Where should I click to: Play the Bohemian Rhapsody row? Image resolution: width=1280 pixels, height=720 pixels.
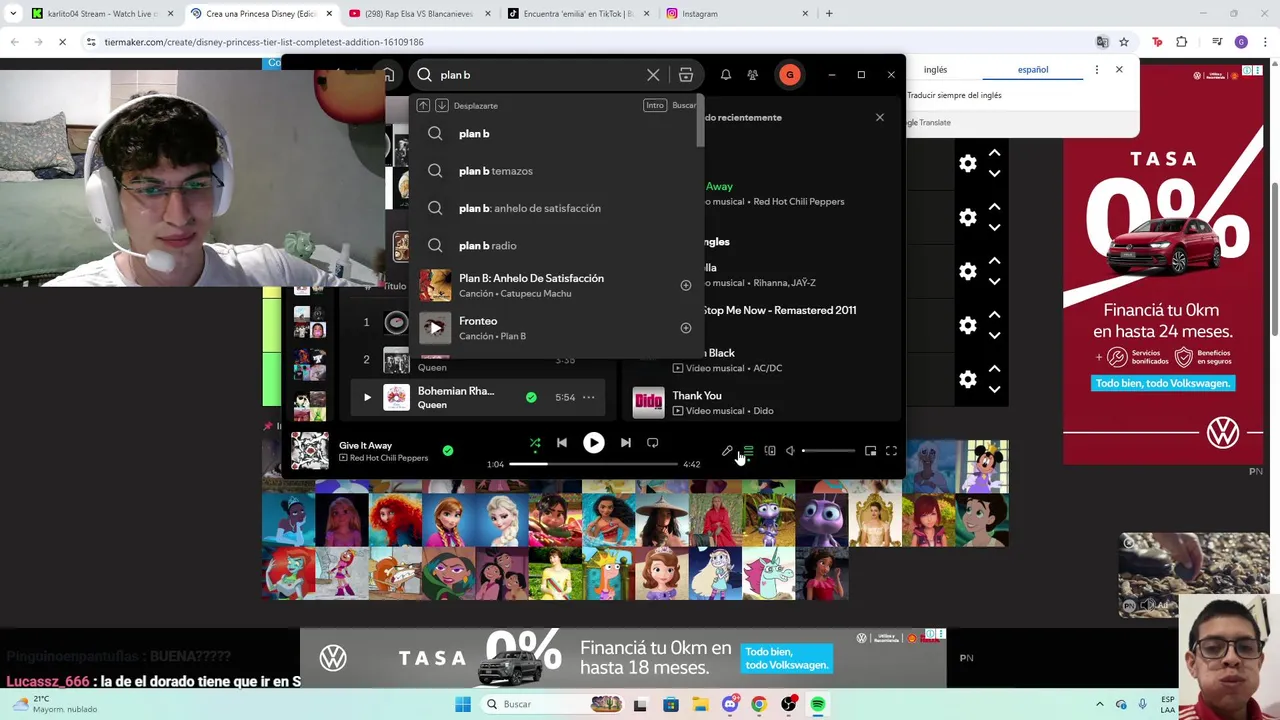pyautogui.click(x=367, y=398)
